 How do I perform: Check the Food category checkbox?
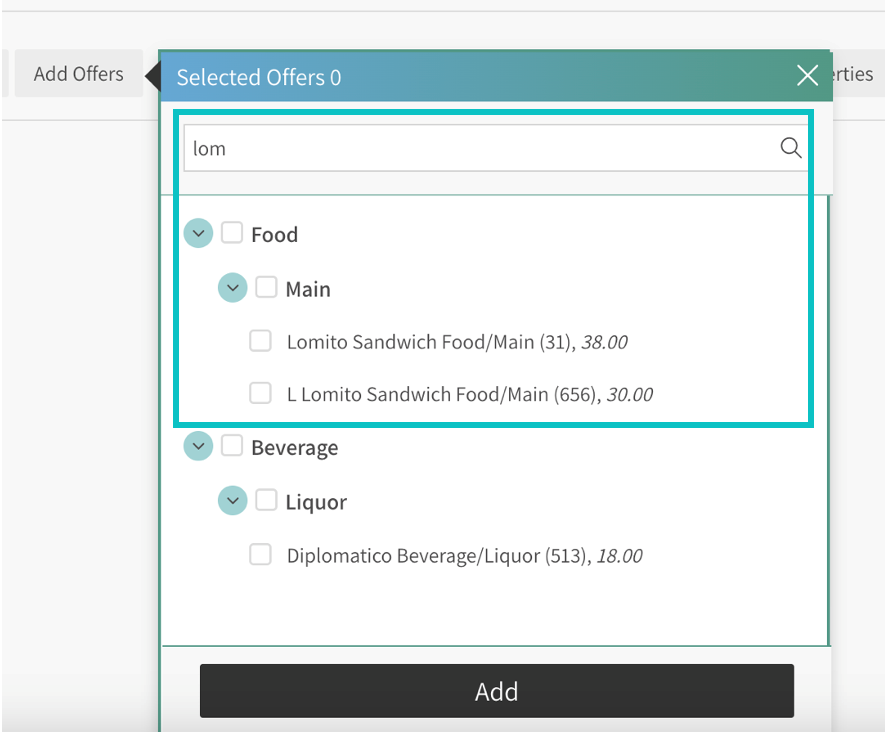coord(232,233)
